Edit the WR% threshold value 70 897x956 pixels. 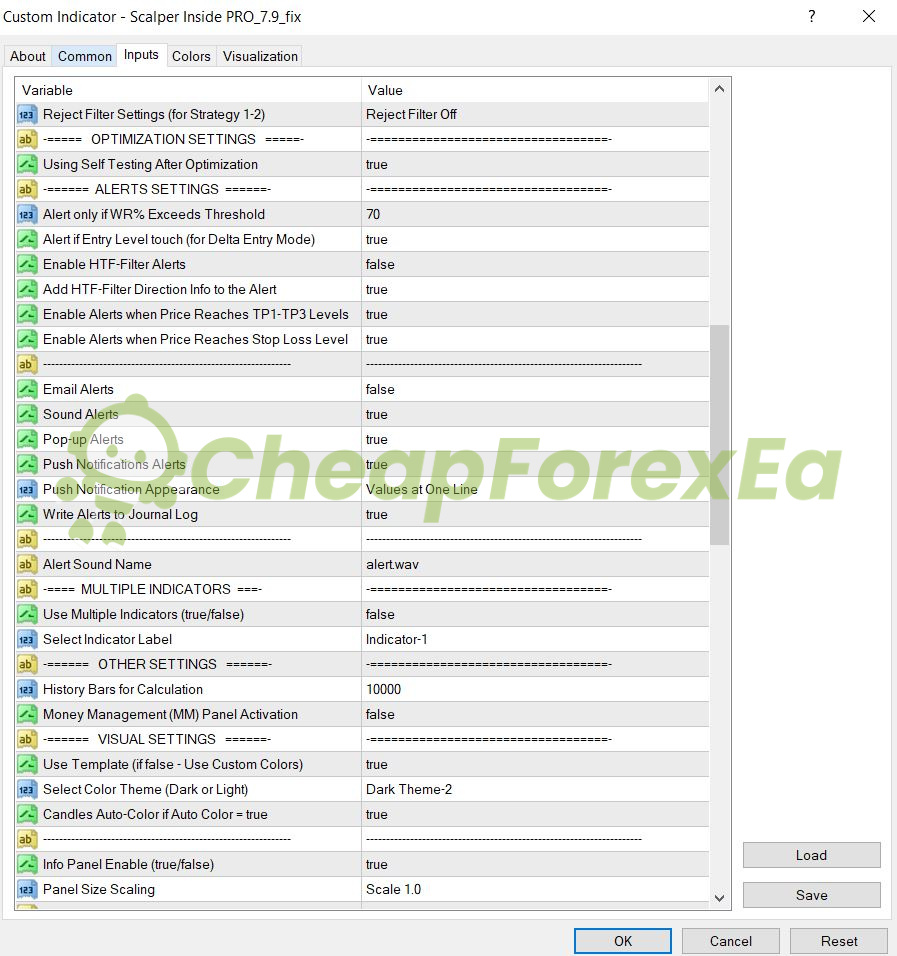coord(535,215)
